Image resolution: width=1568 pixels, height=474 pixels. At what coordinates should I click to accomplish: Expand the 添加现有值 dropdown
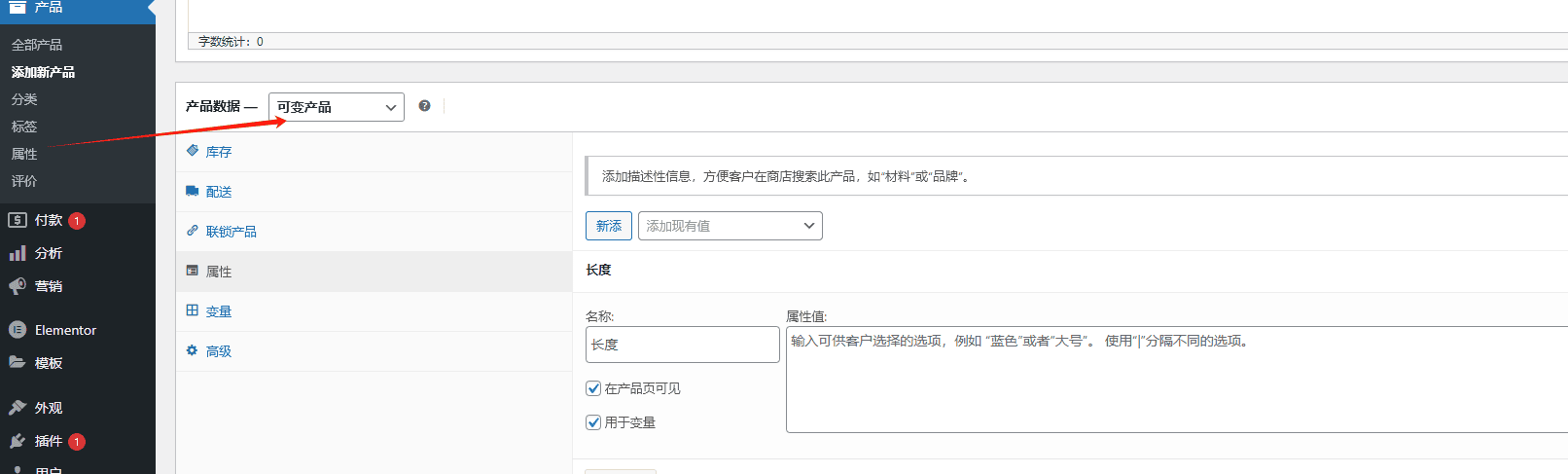pos(730,226)
